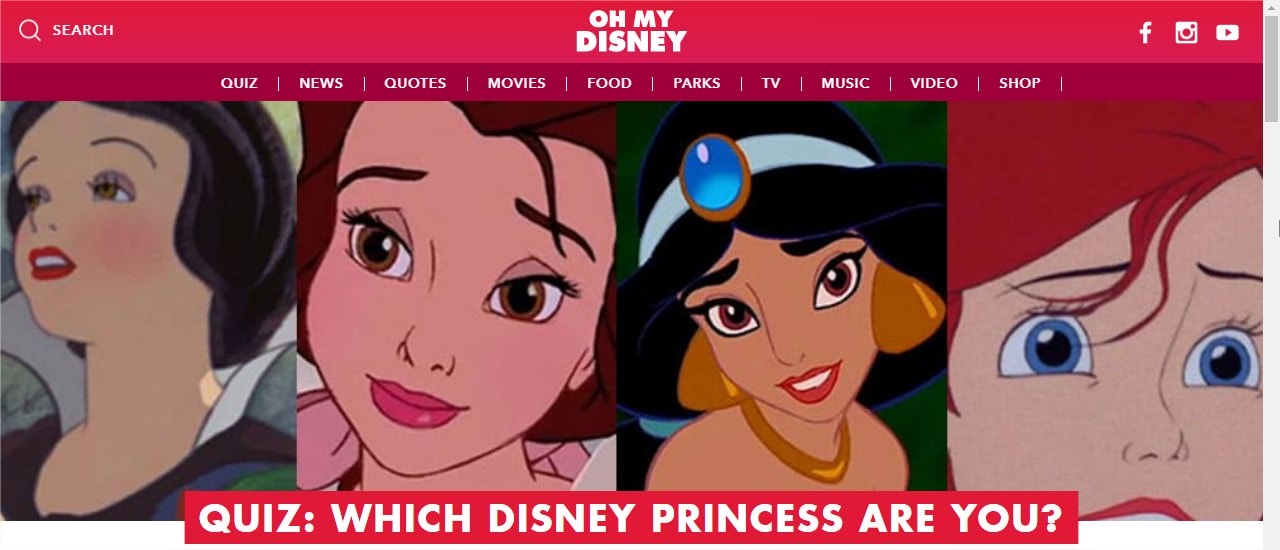Select Quotes in the navigation bar
The height and width of the screenshot is (550, 1280).
coord(415,83)
